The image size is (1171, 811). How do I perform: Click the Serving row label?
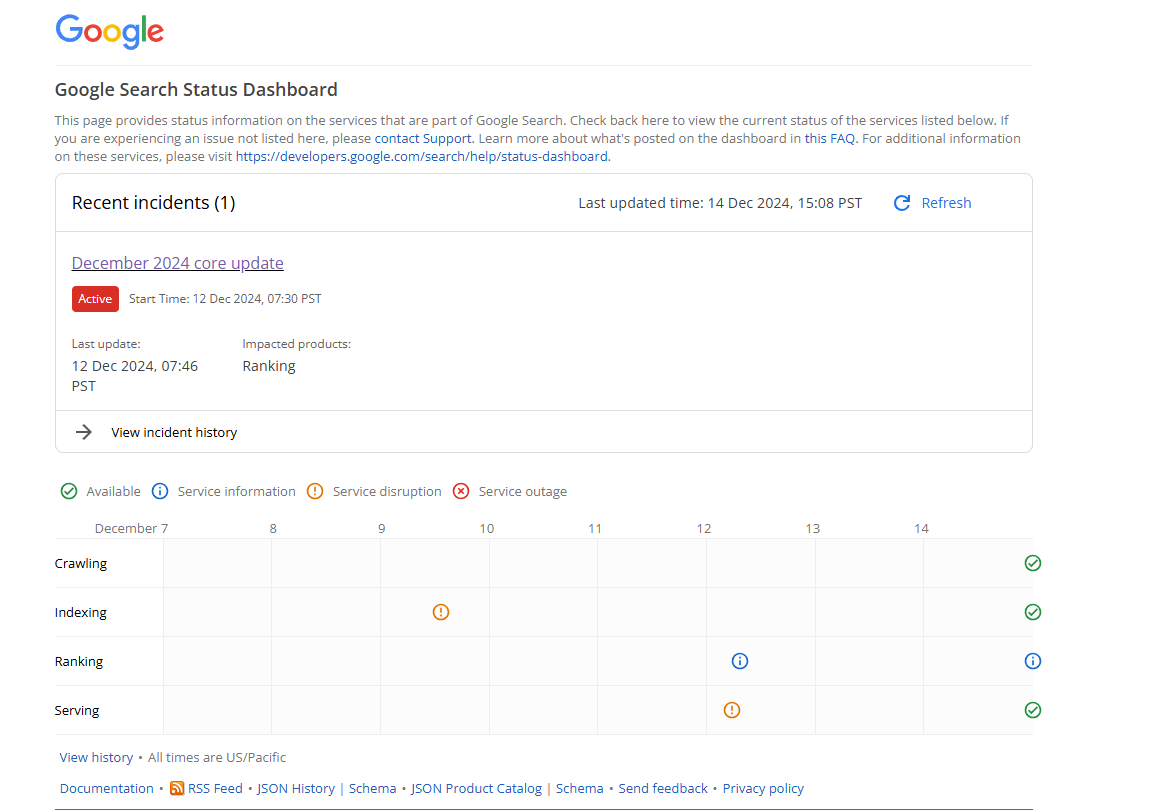coord(77,710)
